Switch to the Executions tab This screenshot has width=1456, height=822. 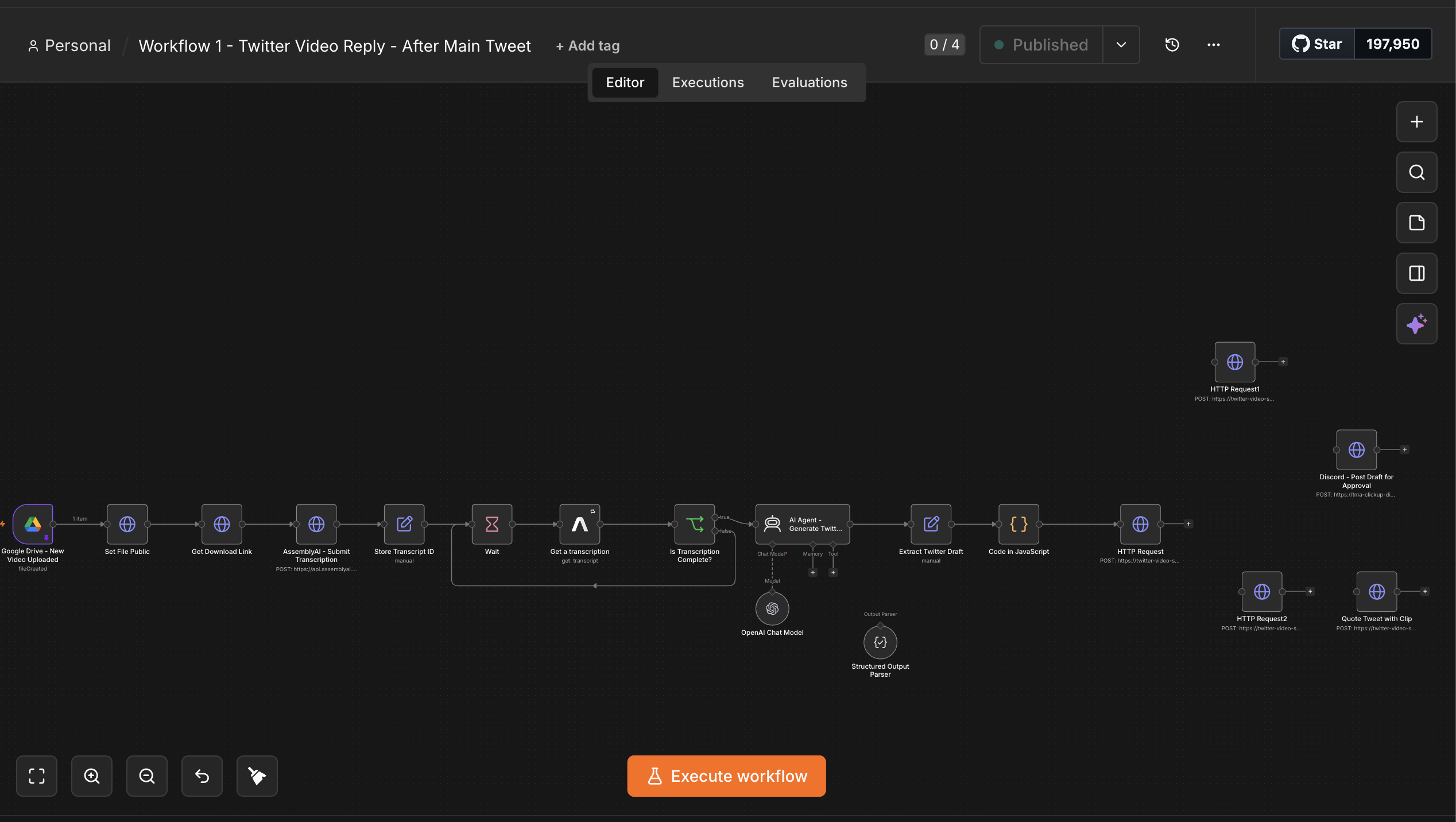pos(708,83)
